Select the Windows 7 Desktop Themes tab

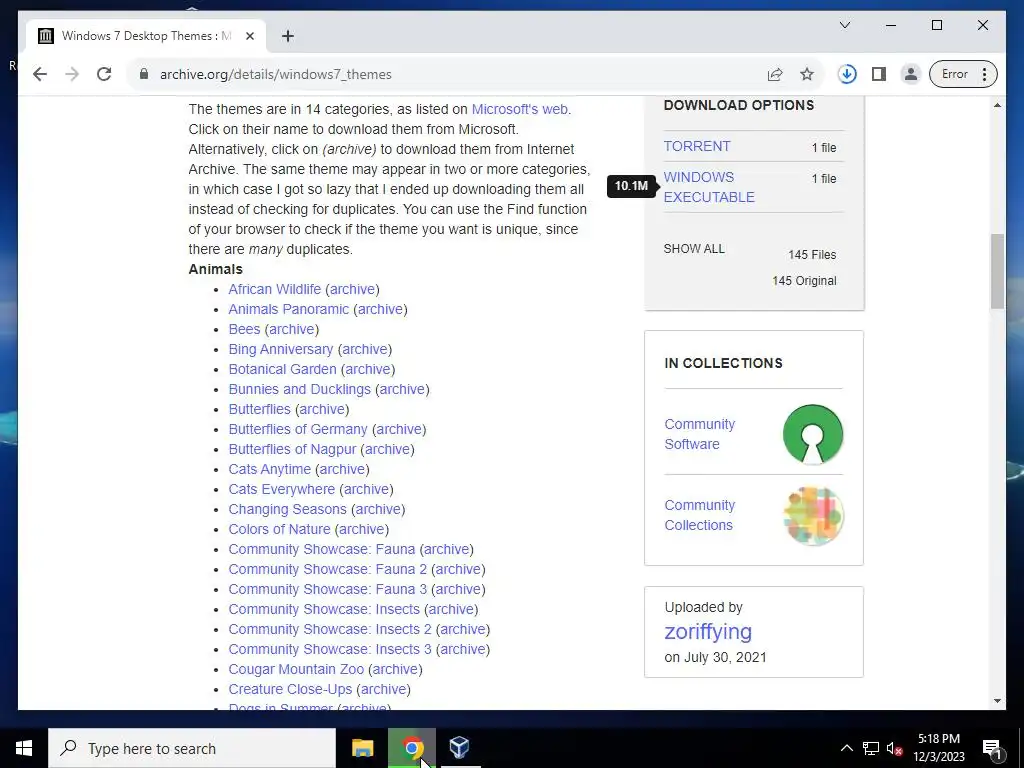click(146, 36)
